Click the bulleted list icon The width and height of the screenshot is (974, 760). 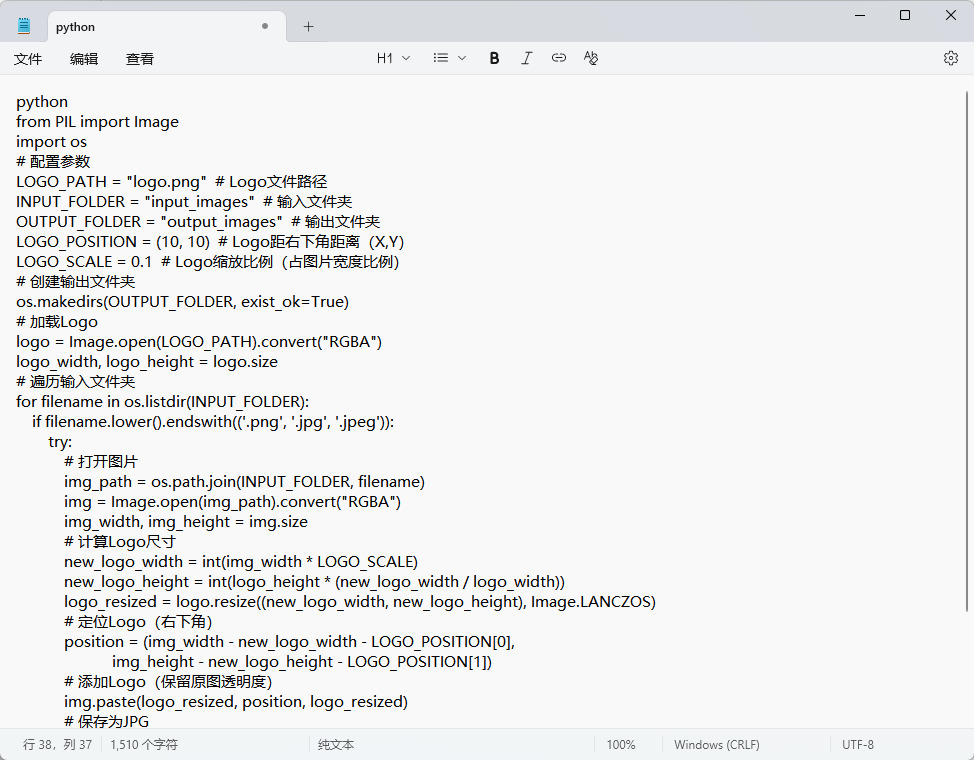click(441, 58)
